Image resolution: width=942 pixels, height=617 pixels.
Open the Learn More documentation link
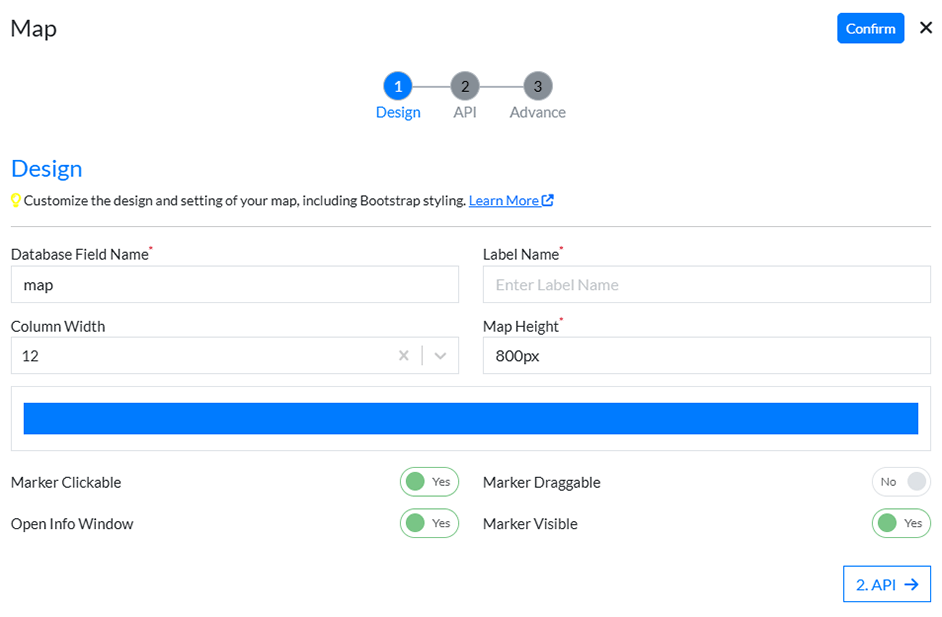click(x=503, y=200)
